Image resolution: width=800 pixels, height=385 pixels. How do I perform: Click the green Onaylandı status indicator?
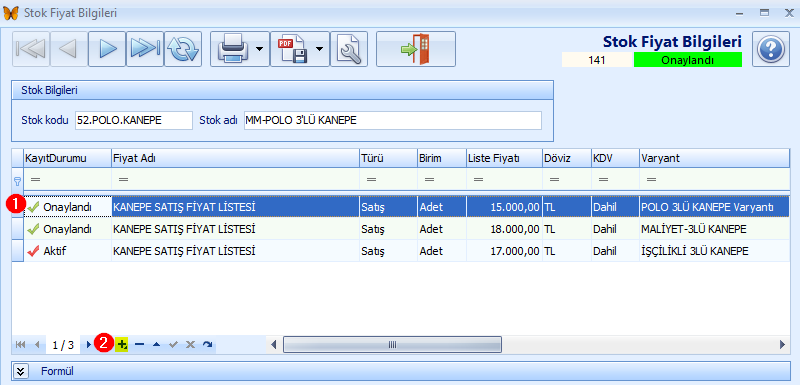coord(687,60)
